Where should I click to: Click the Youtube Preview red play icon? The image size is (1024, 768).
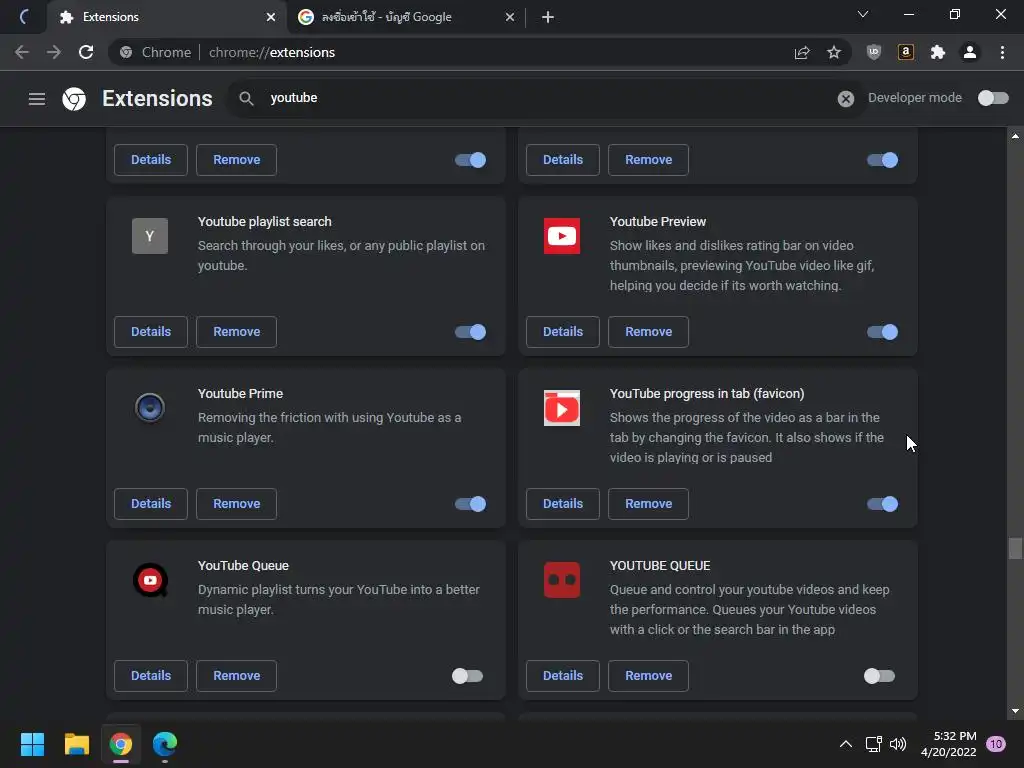pos(562,236)
